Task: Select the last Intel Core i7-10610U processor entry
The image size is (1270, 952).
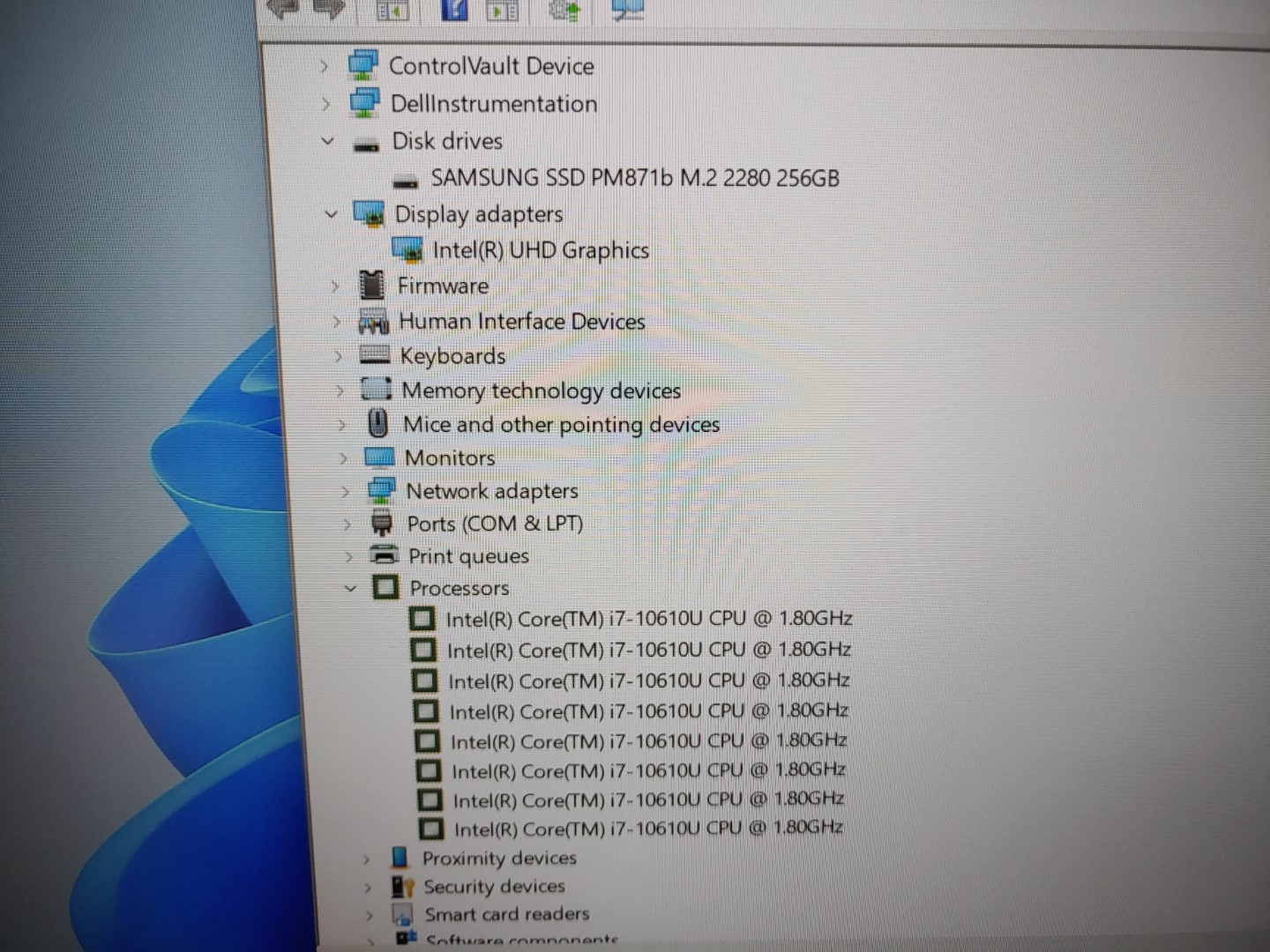Action: [647, 829]
